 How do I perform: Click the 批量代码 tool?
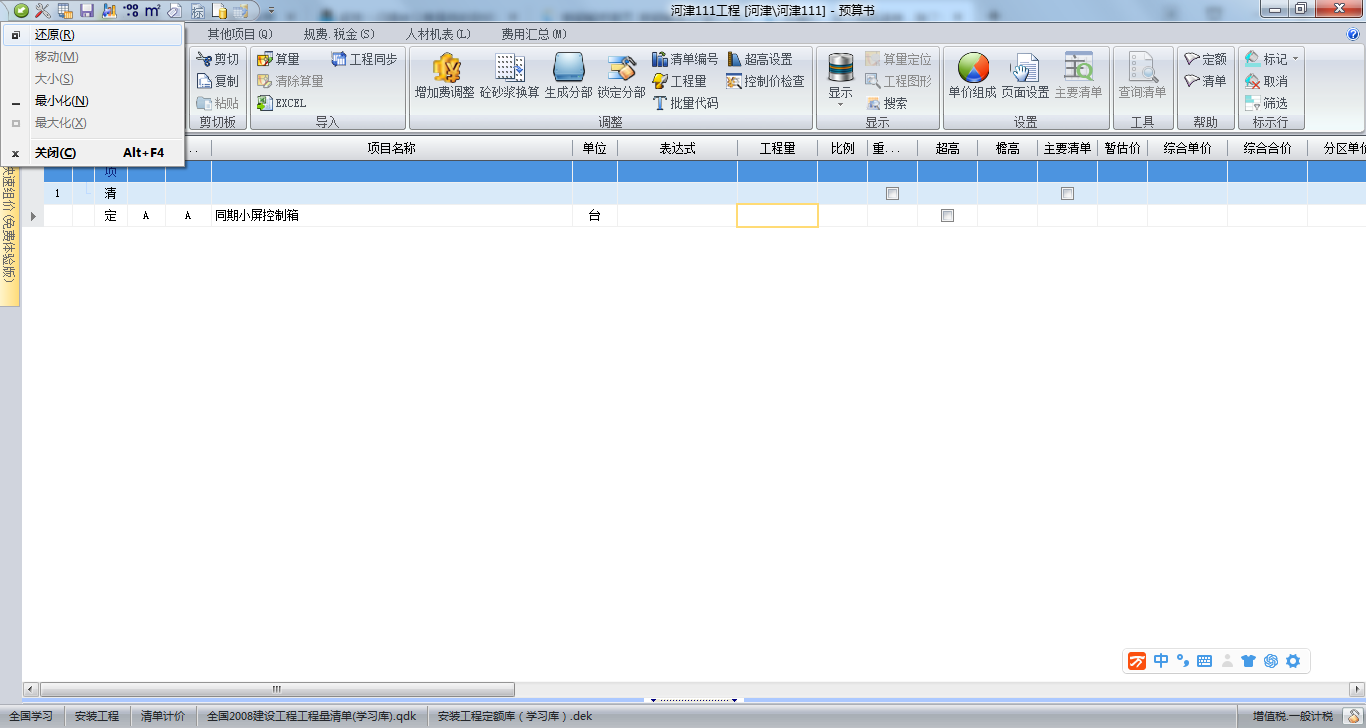685,103
